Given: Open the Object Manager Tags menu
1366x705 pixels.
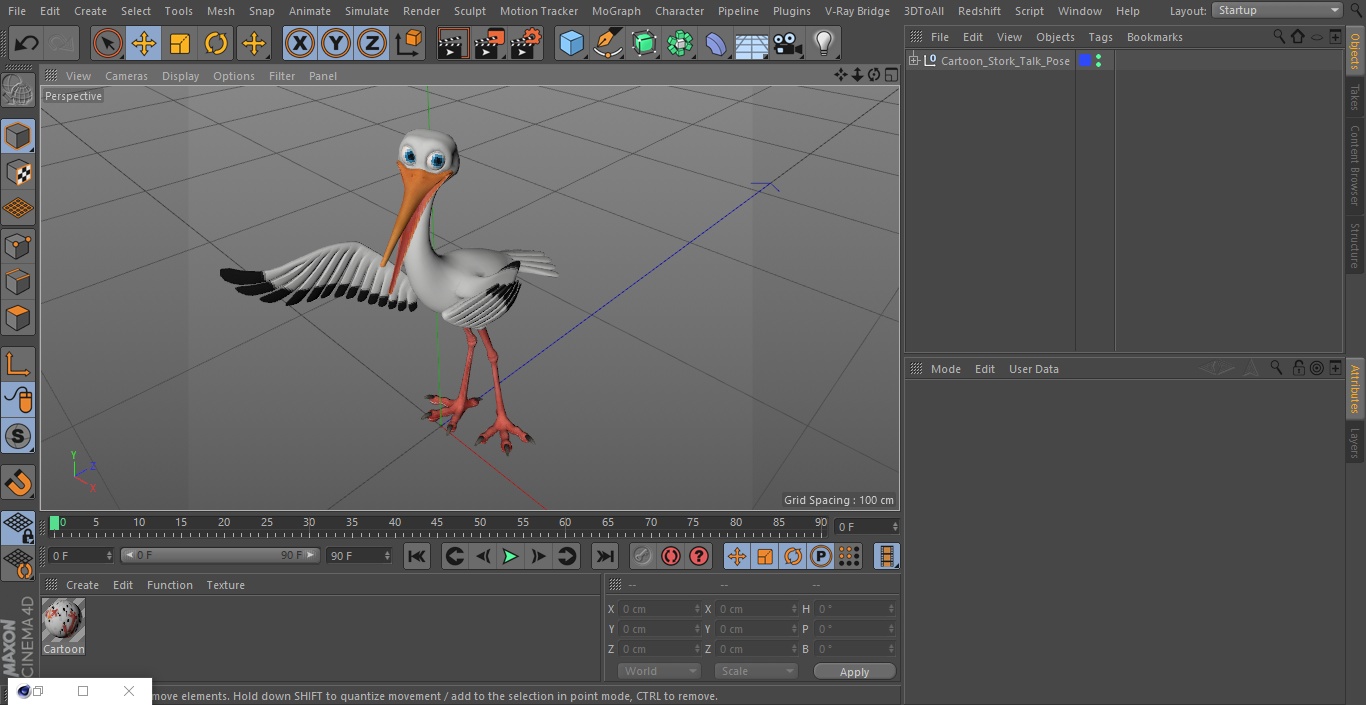Looking at the screenshot, I should pos(1100,37).
